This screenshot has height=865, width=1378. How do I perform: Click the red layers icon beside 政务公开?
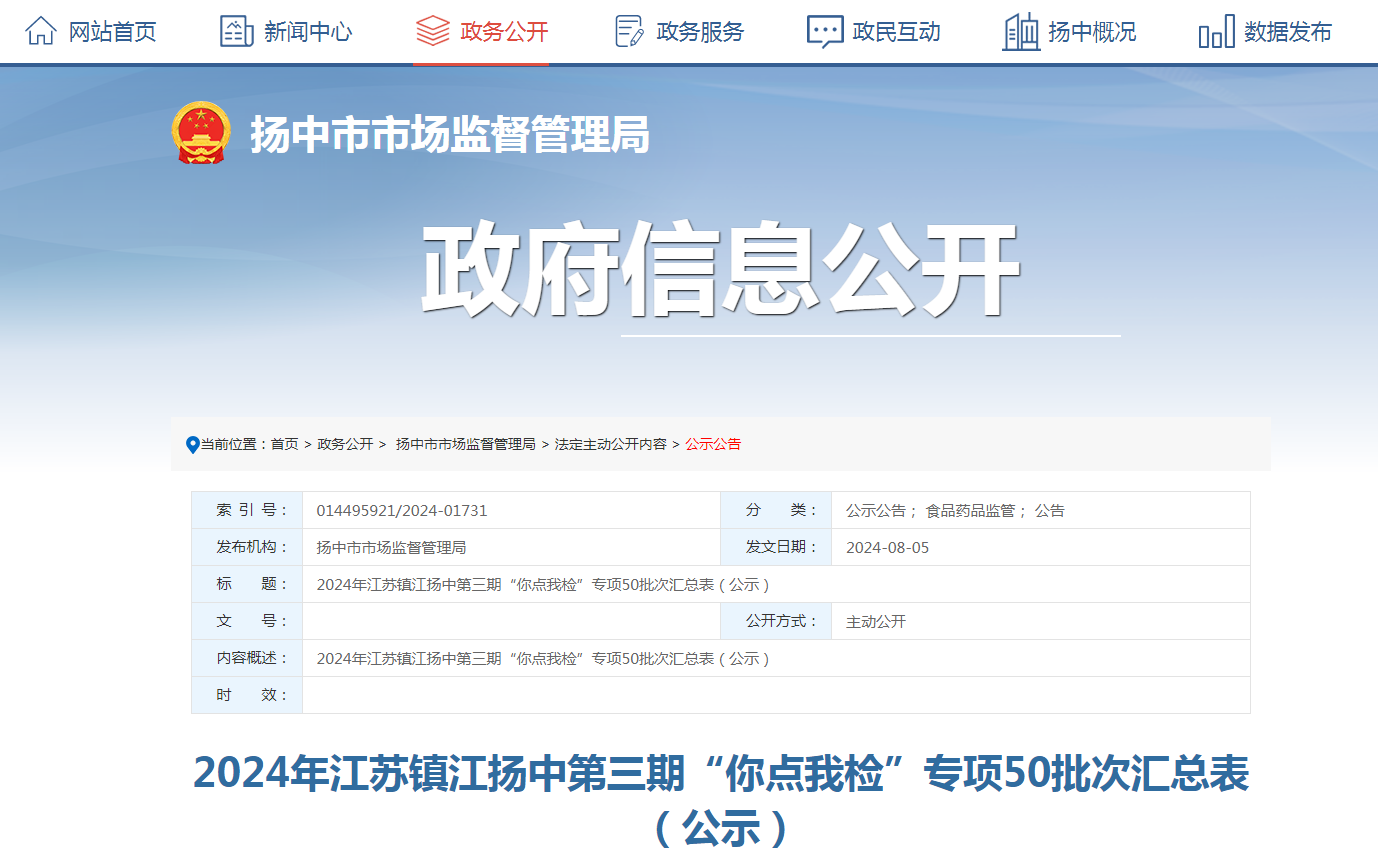point(432,31)
